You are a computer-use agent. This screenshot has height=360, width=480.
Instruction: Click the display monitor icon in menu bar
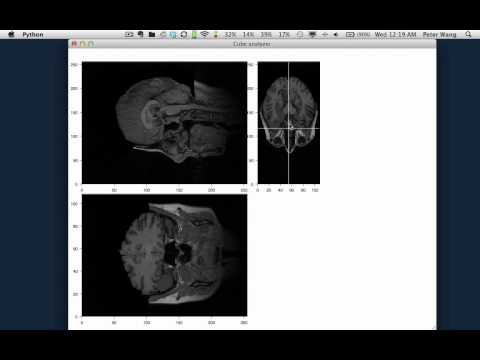pyautogui.click(x=312, y=34)
